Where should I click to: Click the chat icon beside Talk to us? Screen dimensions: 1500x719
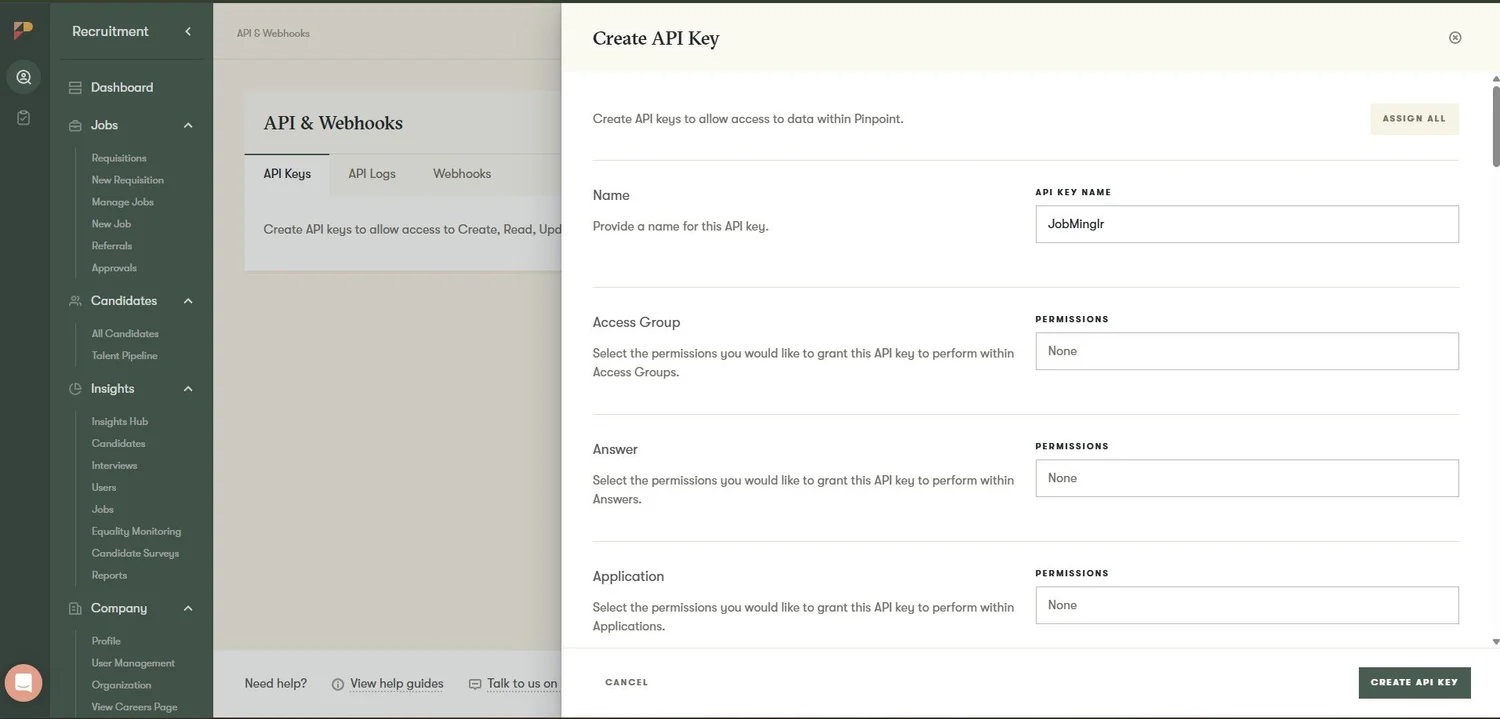tap(474, 683)
